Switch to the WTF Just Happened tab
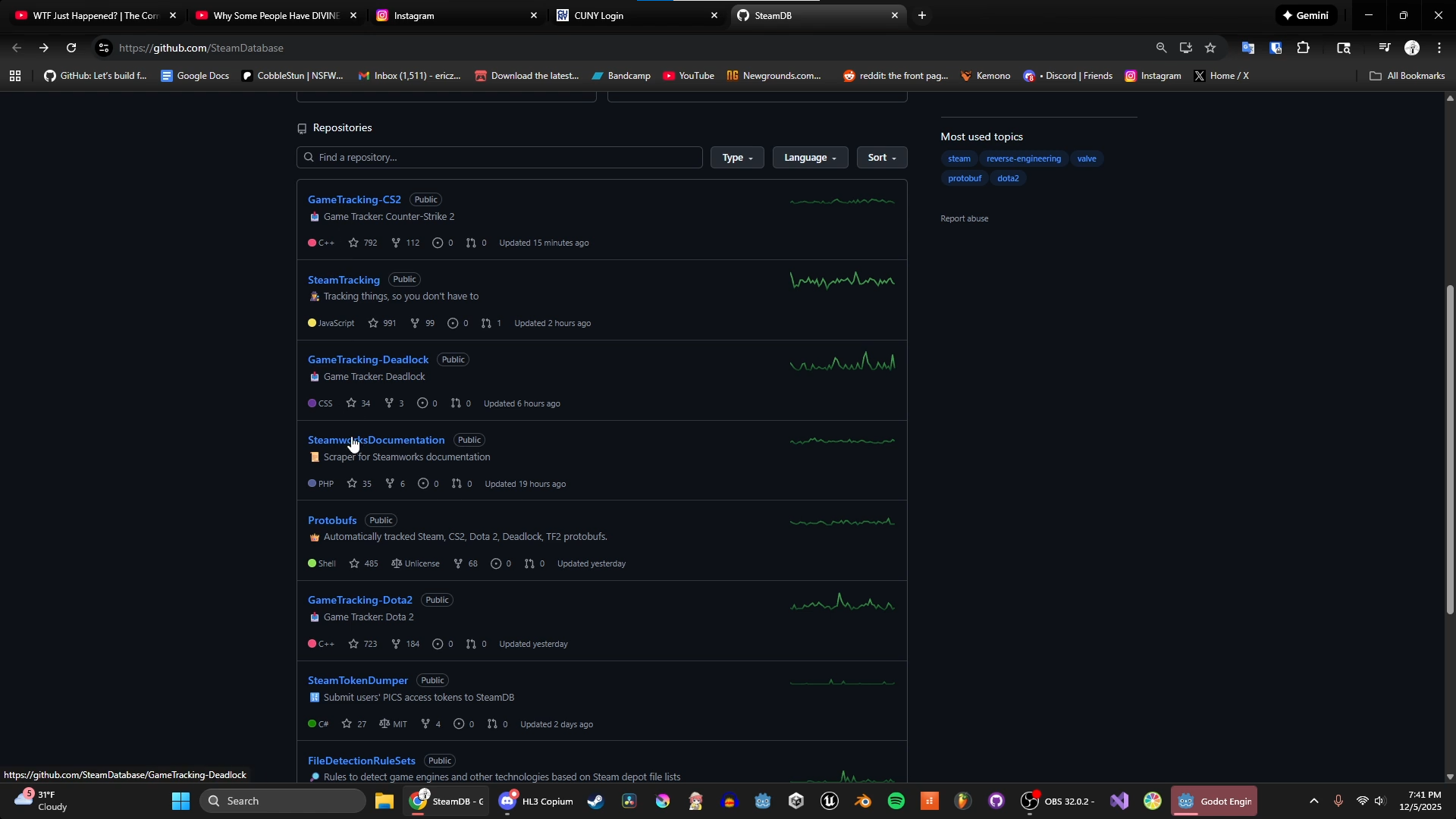 [x=96, y=15]
